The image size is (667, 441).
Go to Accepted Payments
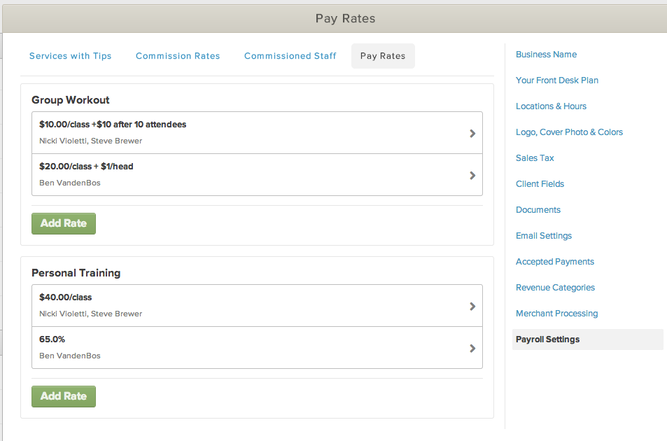point(555,262)
